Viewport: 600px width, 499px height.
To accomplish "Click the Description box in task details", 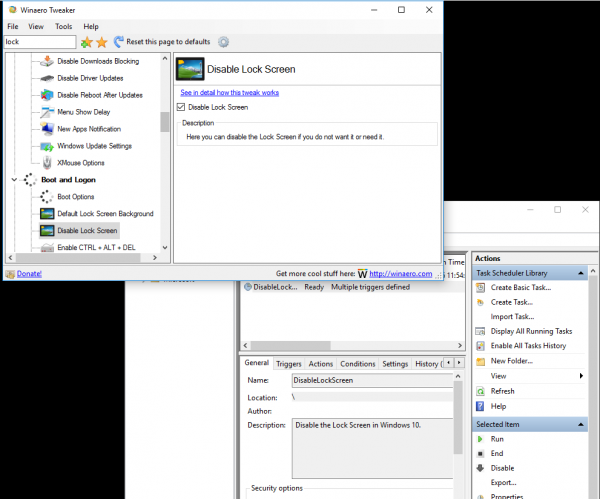I will click(372, 448).
